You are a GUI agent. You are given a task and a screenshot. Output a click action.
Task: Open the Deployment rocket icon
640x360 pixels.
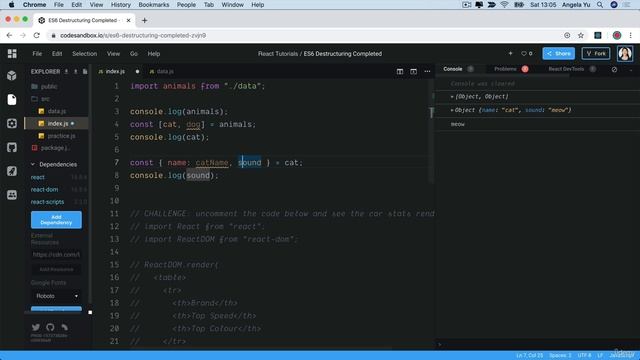tap(12, 171)
